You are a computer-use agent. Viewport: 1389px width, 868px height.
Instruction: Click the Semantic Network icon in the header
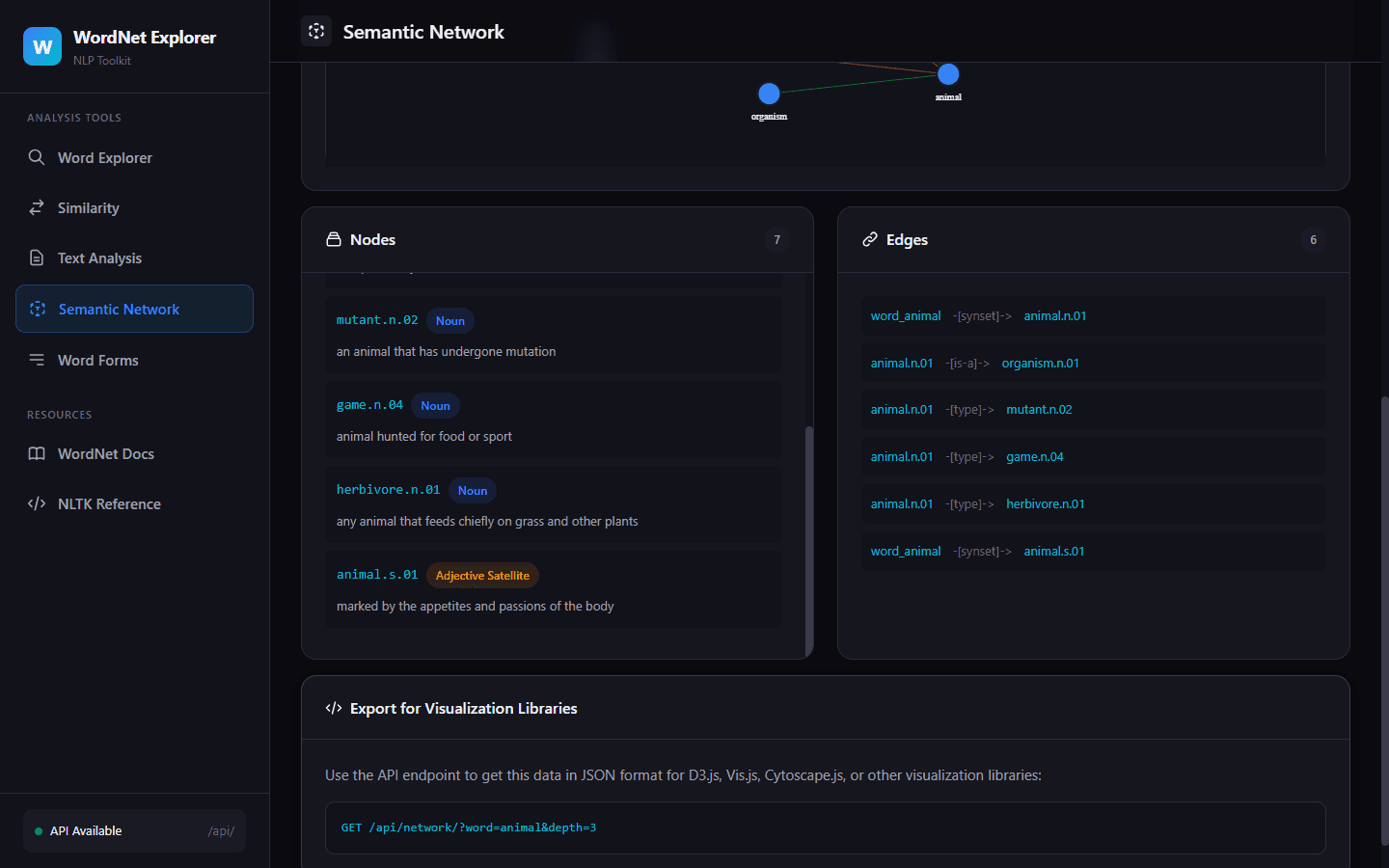(315, 31)
